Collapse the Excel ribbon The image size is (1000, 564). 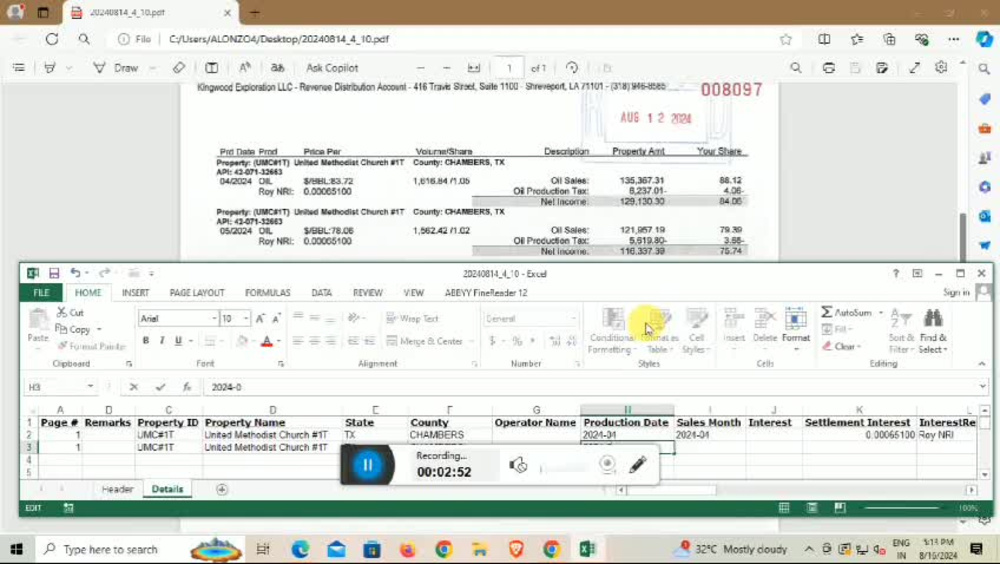(x=982, y=364)
